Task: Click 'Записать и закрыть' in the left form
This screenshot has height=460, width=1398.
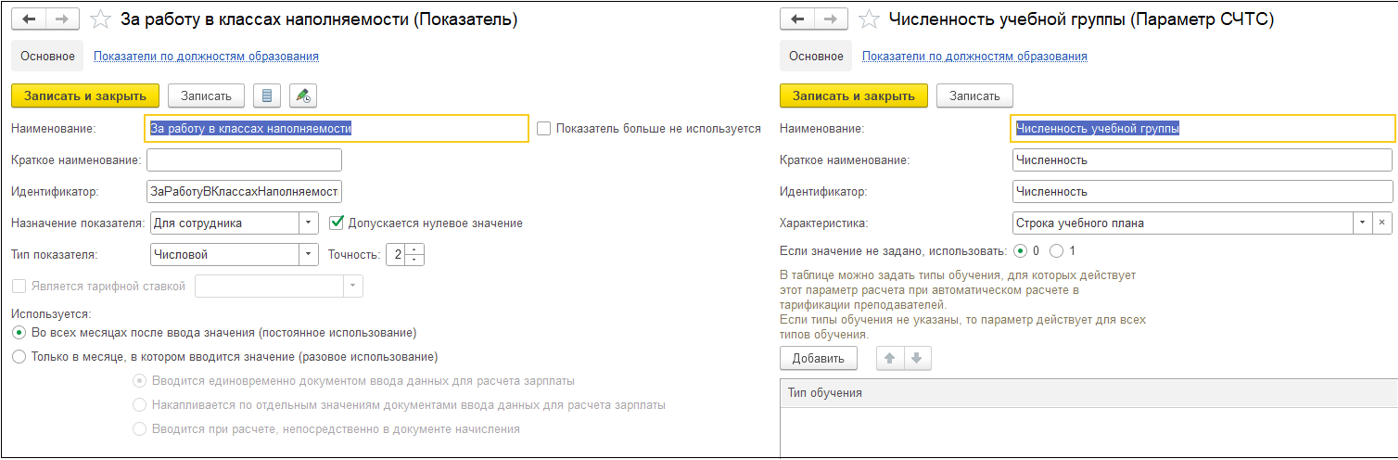Action: click(85, 96)
